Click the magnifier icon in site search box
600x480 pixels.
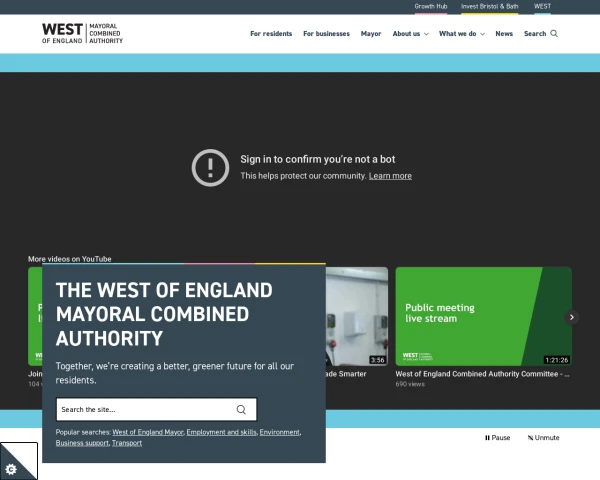tap(241, 410)
